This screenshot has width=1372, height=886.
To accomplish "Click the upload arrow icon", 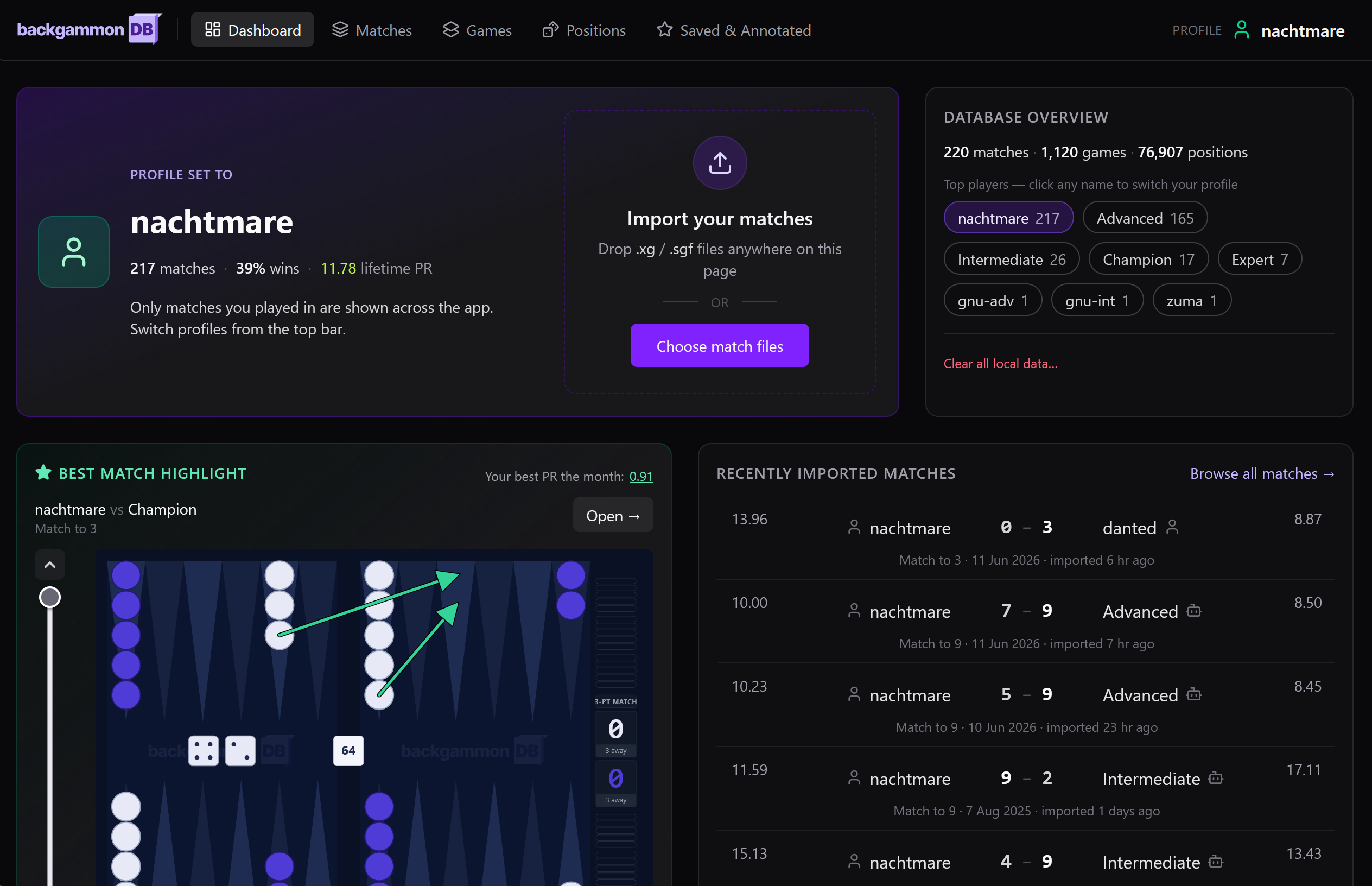I will click(x=719, y=163).
